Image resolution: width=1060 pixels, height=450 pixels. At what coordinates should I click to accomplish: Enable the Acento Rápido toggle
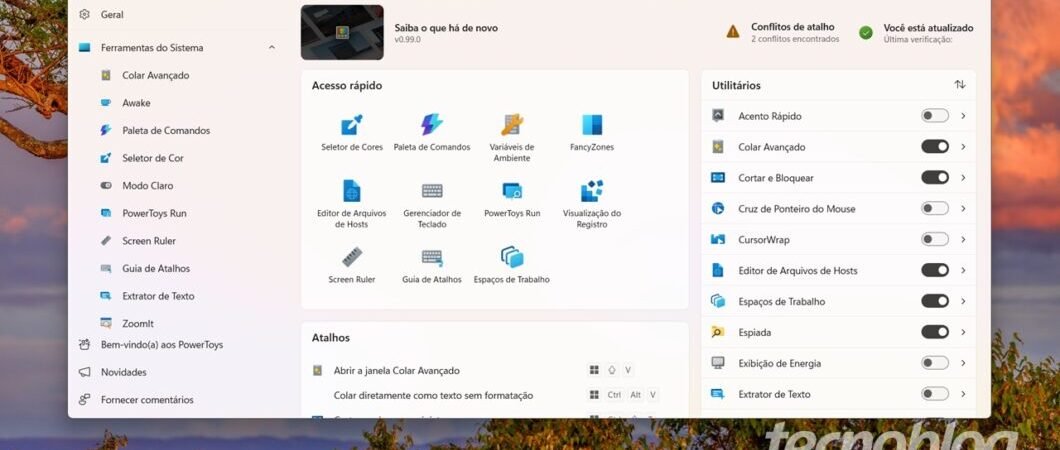click(935, 116)
